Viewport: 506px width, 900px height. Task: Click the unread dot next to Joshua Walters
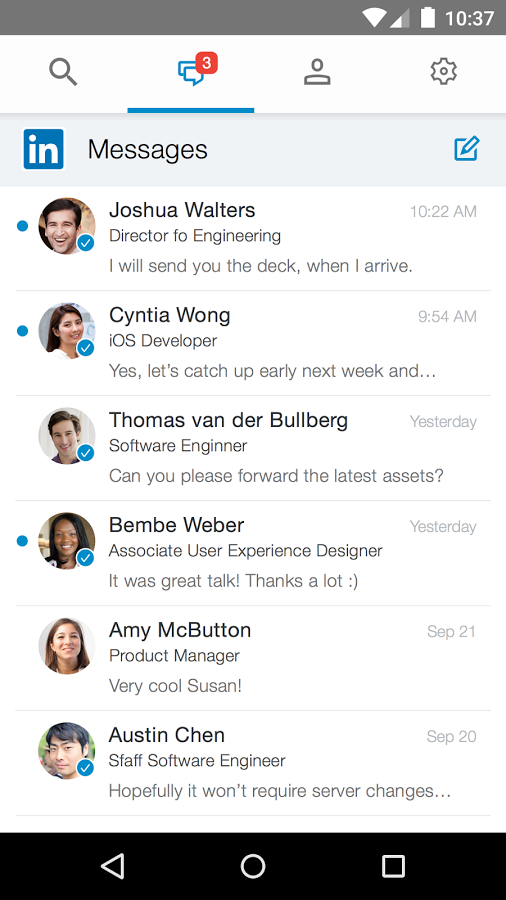pos(22,226)
